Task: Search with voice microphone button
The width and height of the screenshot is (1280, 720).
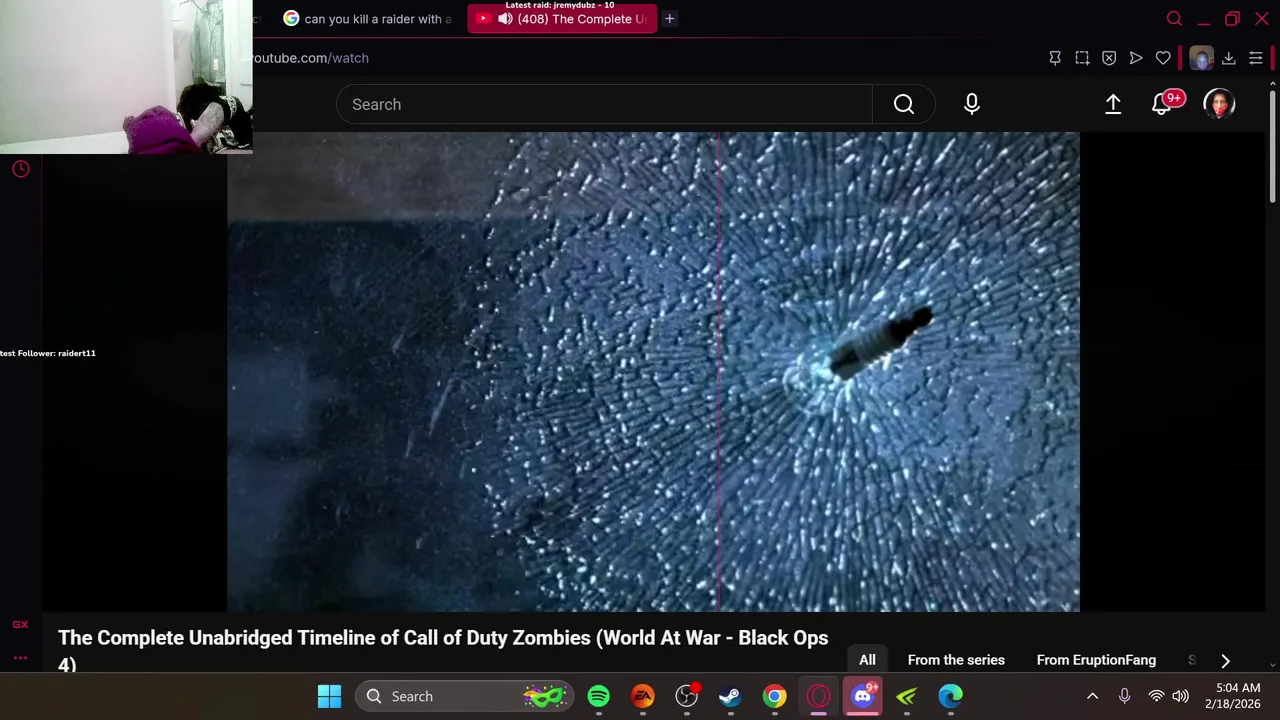Action: point(972,104)
